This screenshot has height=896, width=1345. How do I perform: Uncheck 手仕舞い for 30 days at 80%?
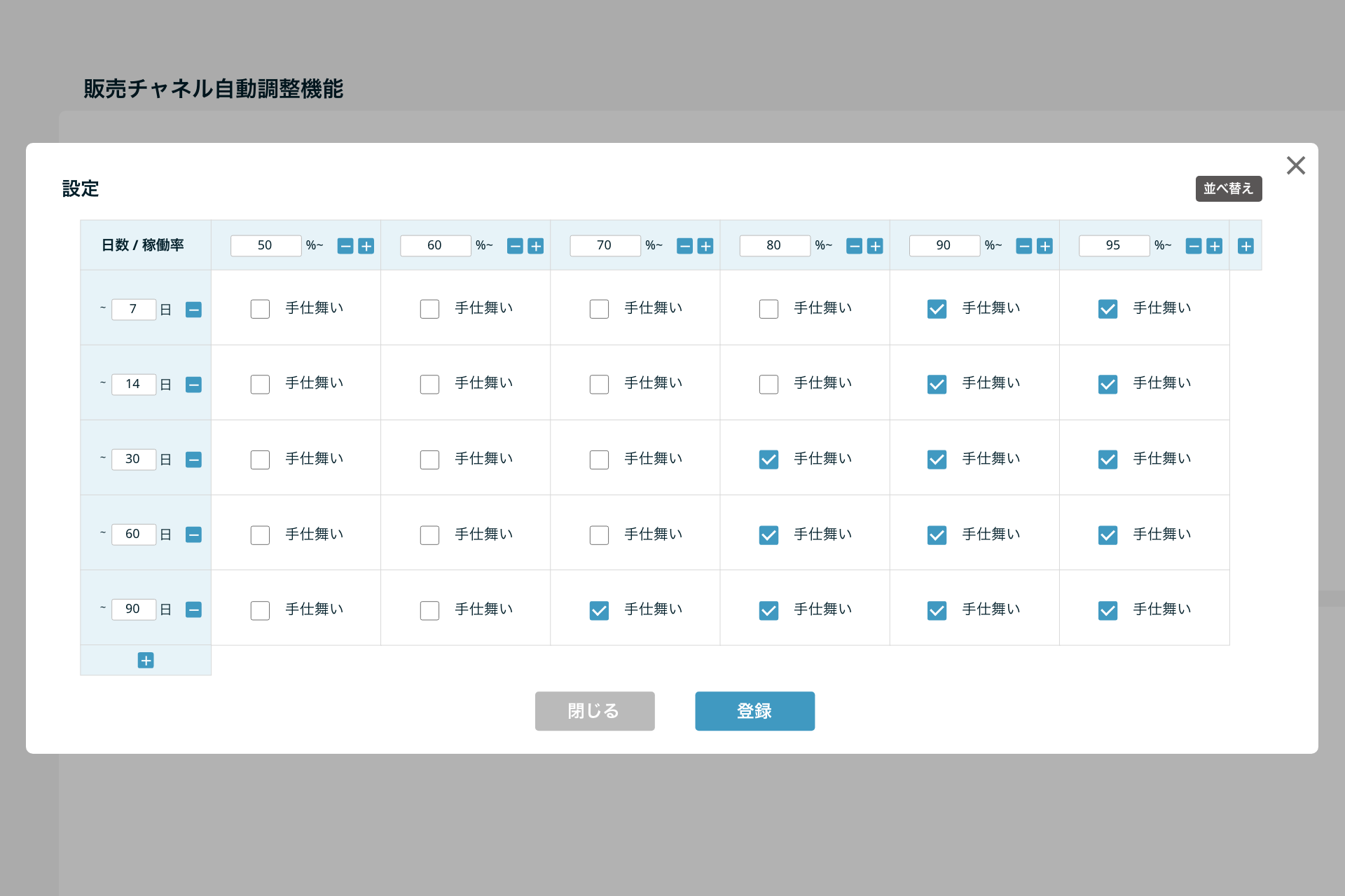(x=768, y=460)
